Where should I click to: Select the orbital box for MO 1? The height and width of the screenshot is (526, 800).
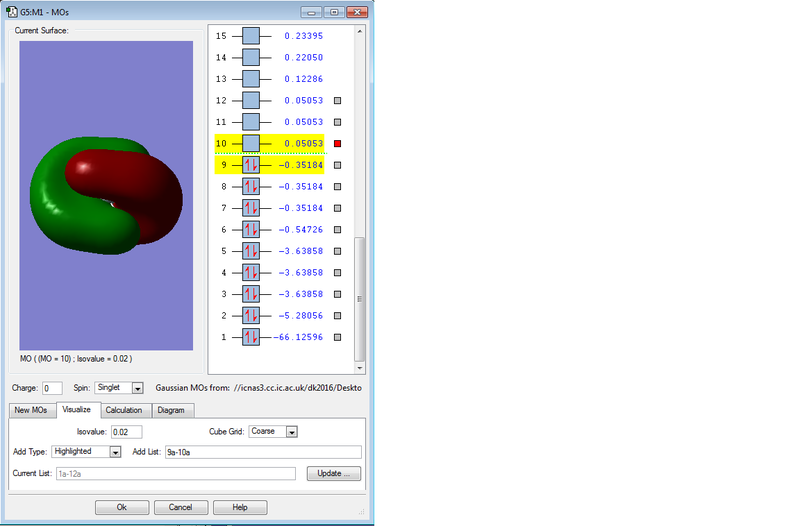(251, 338)
